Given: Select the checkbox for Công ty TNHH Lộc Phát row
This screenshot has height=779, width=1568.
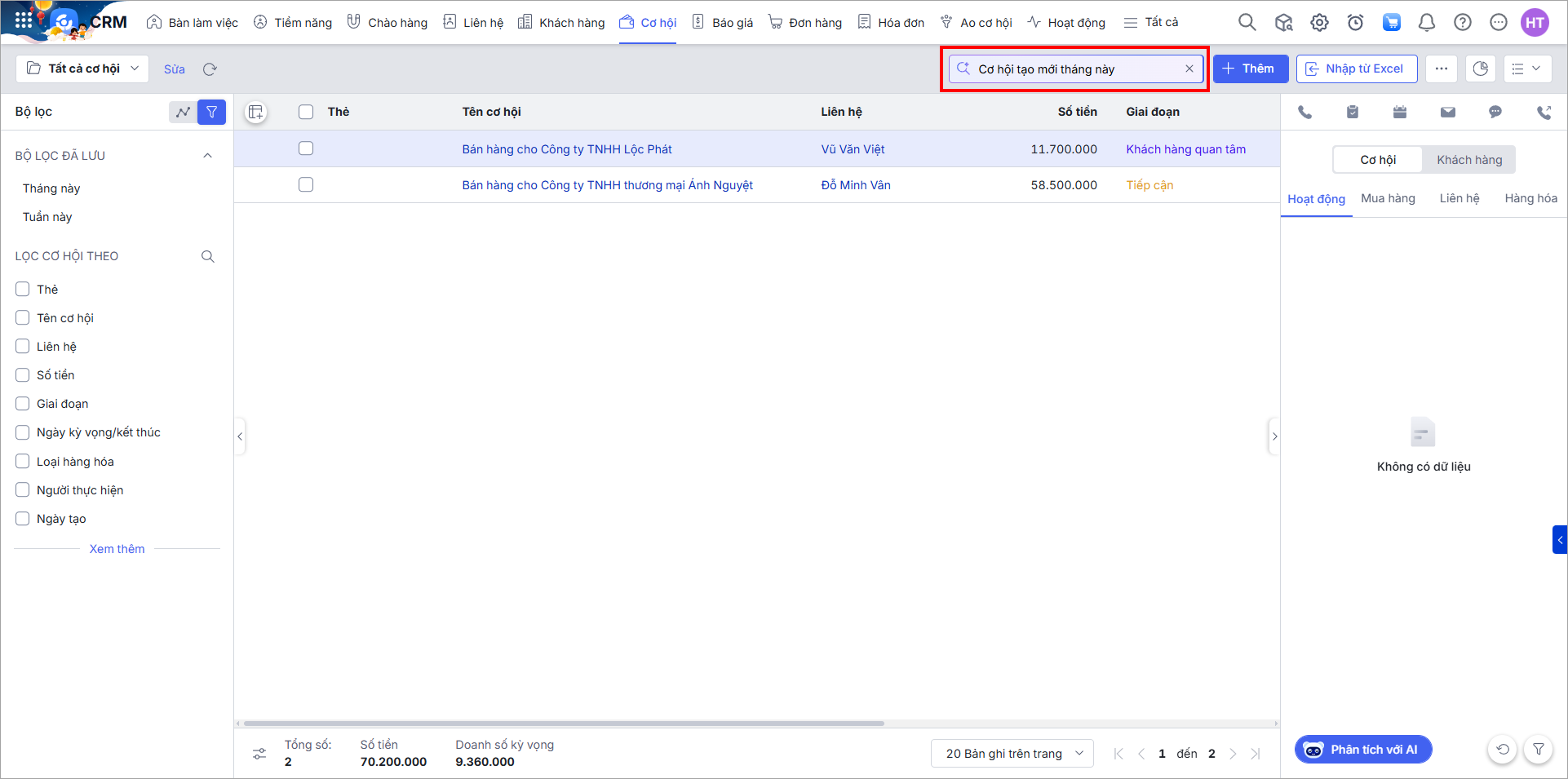Looking at the screenshot, I should [x=306, y=148].
